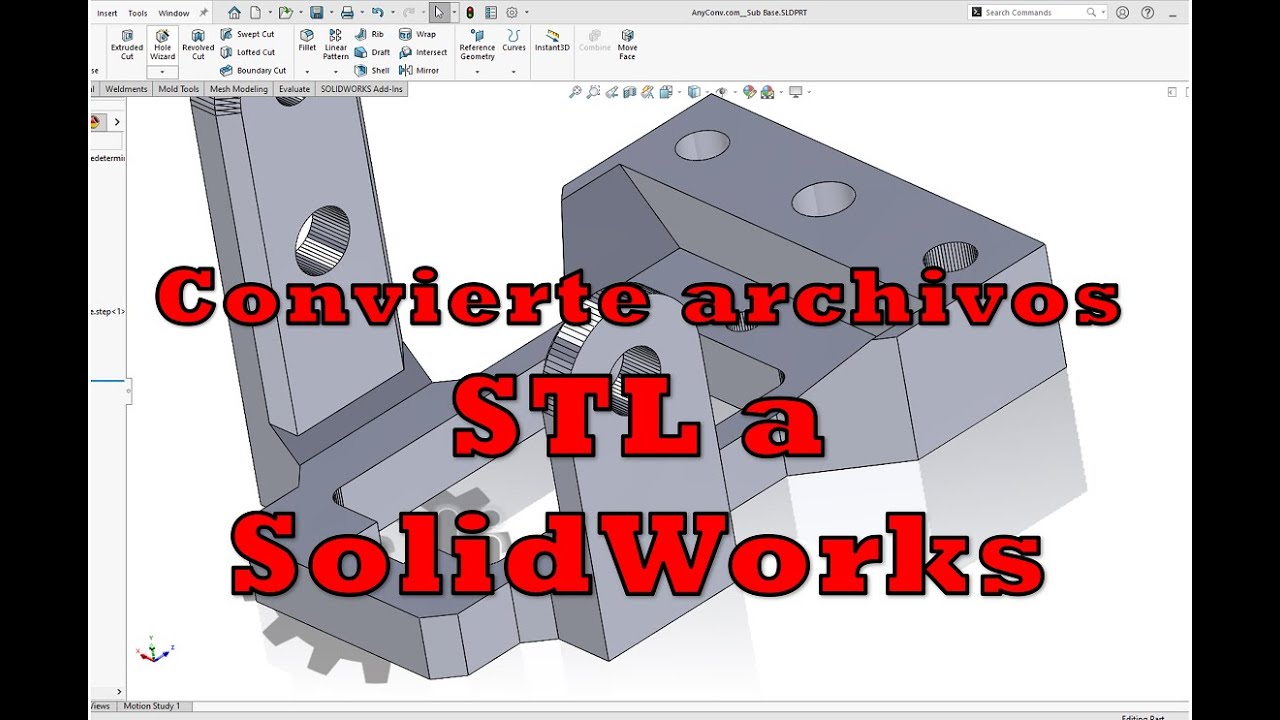Select the Extruded Cut tool
The width and height of the screenshot is (1280, 720).
[x=127, y=44]
